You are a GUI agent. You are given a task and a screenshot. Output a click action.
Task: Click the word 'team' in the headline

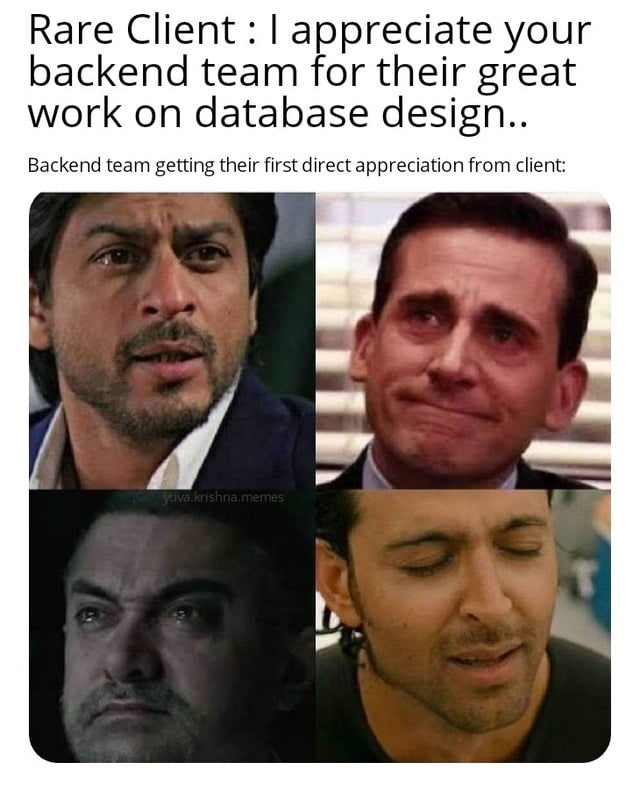[250, 73]
